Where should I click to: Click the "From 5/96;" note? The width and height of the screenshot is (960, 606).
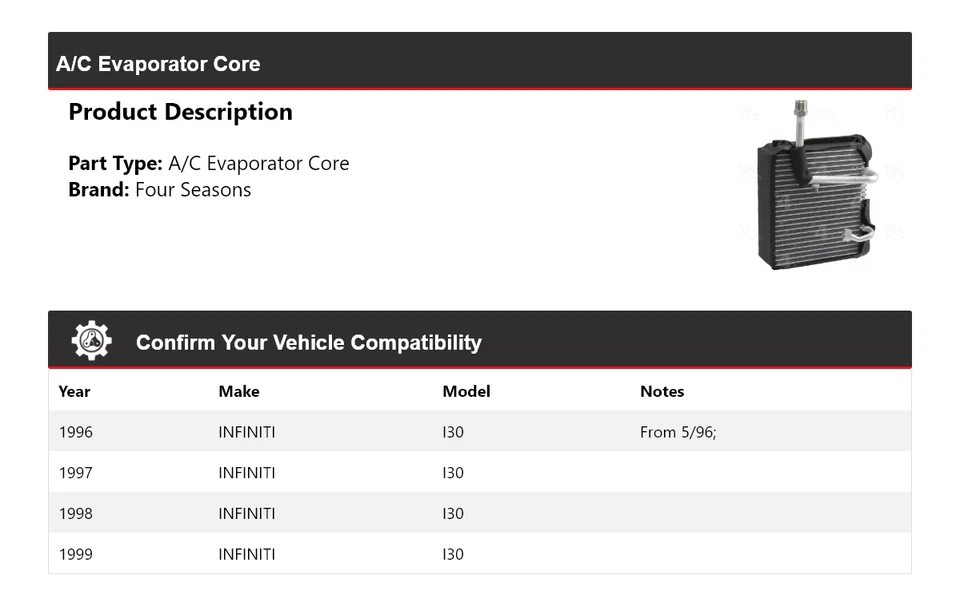click(x=678, y=433)
